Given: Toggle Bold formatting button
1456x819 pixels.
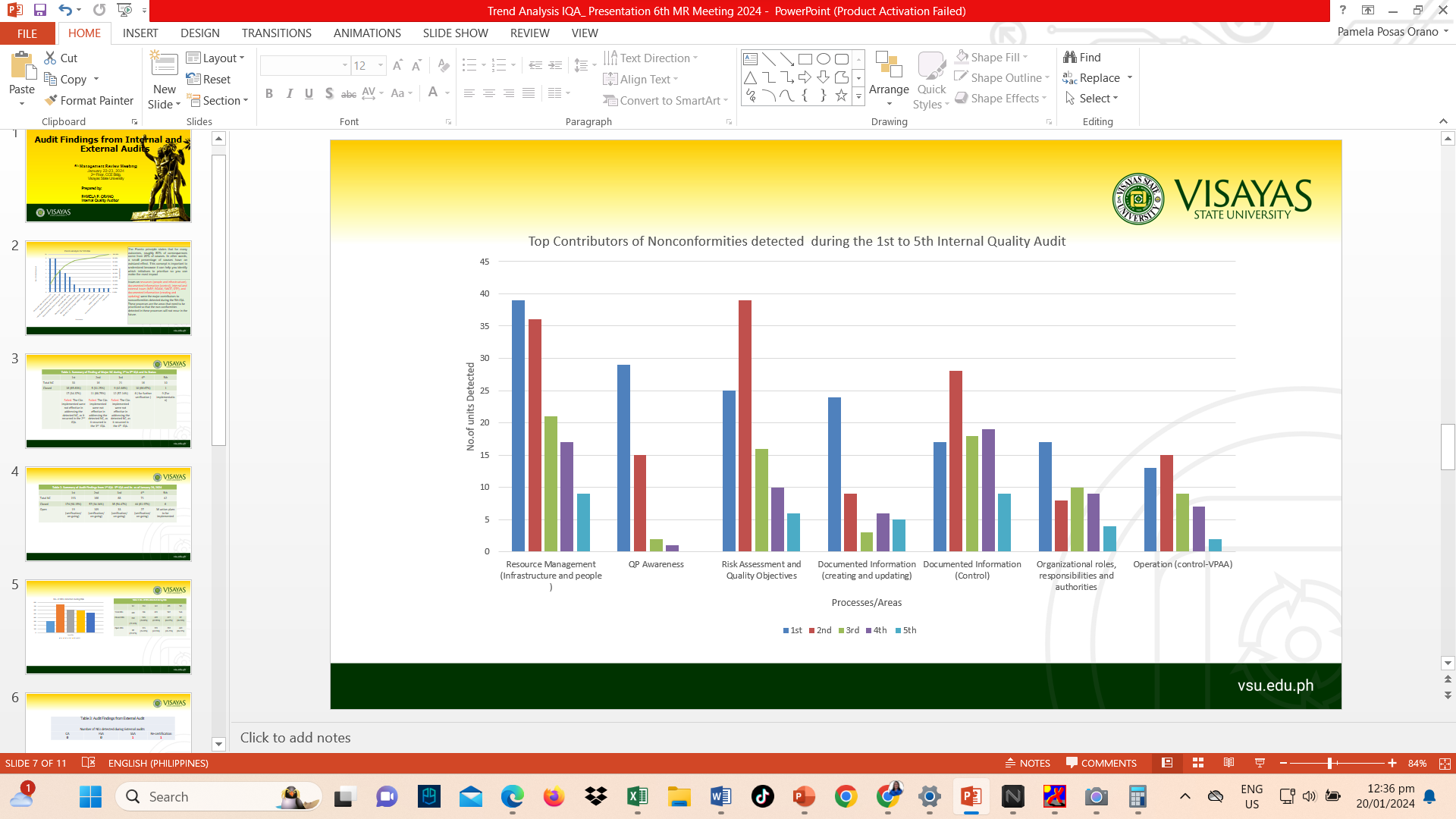Looking at the screenshot, I should coord(269,93).
